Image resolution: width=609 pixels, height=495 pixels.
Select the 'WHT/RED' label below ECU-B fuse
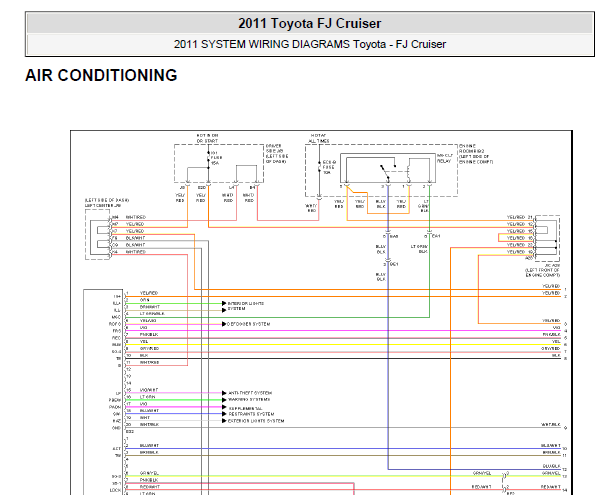click(311, 208)
